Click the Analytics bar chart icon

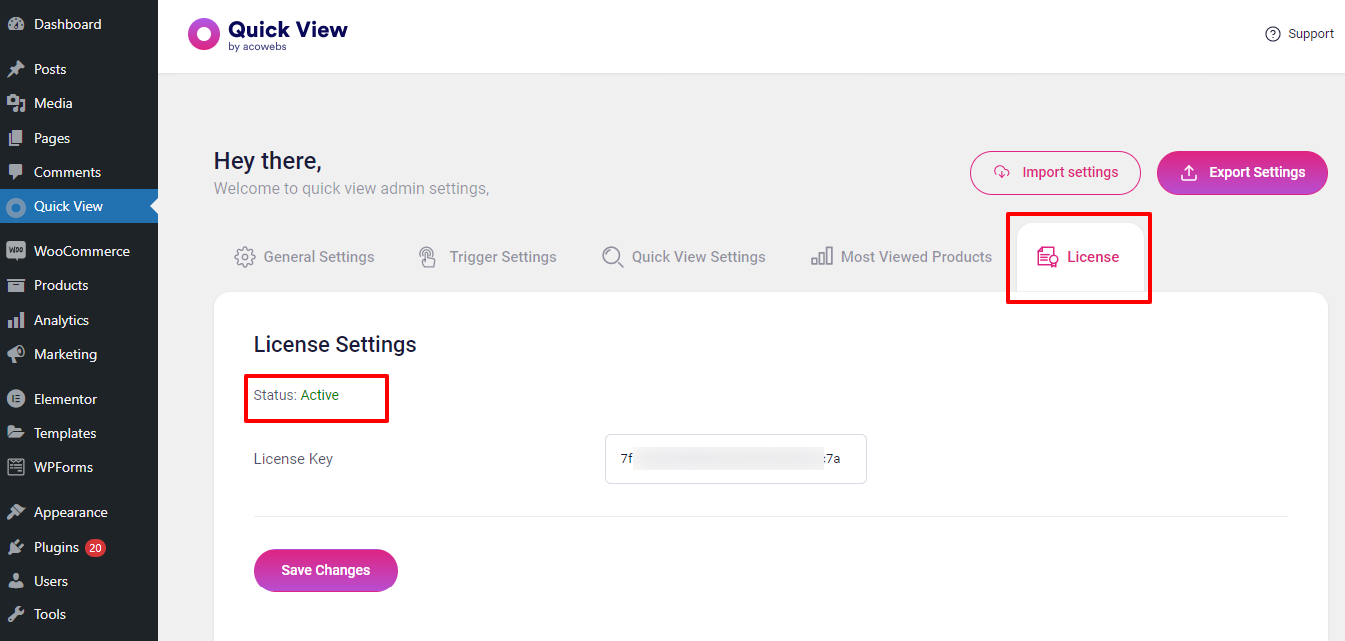16,320
